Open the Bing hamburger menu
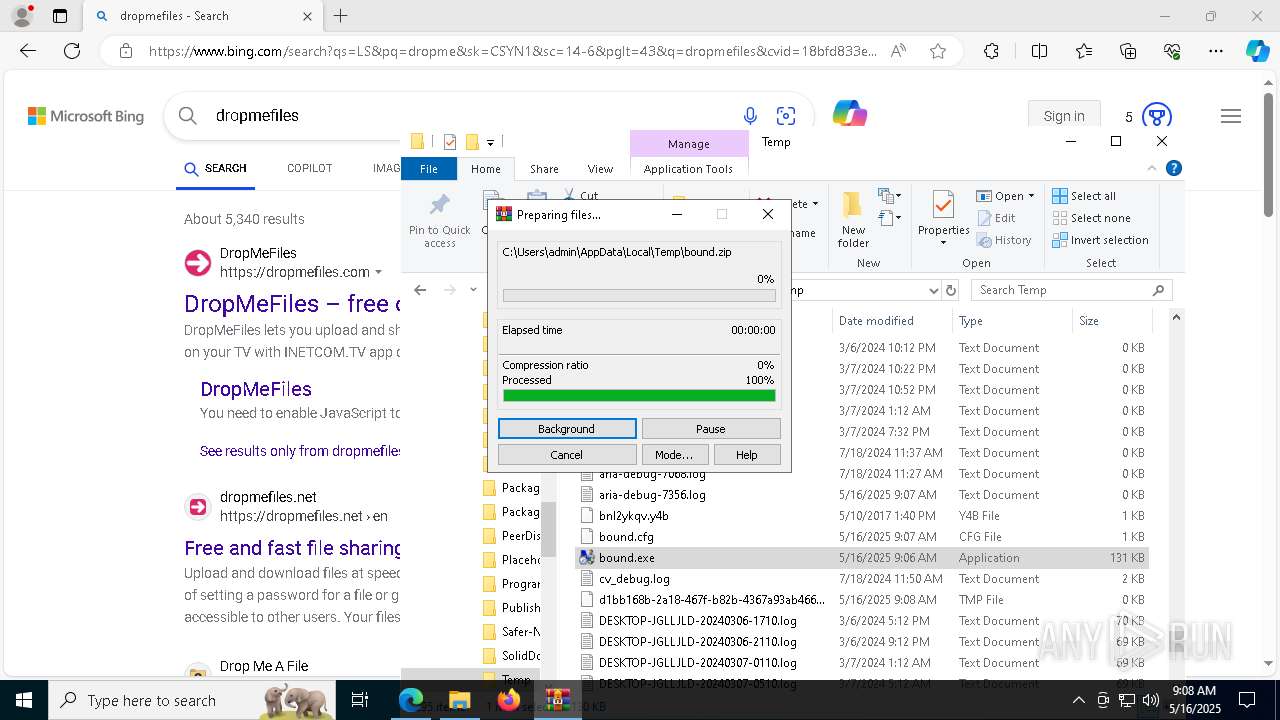Image resolution: width=1280 pixels, height=720 pixels. pyautogui.click(x=1231, y=116)
